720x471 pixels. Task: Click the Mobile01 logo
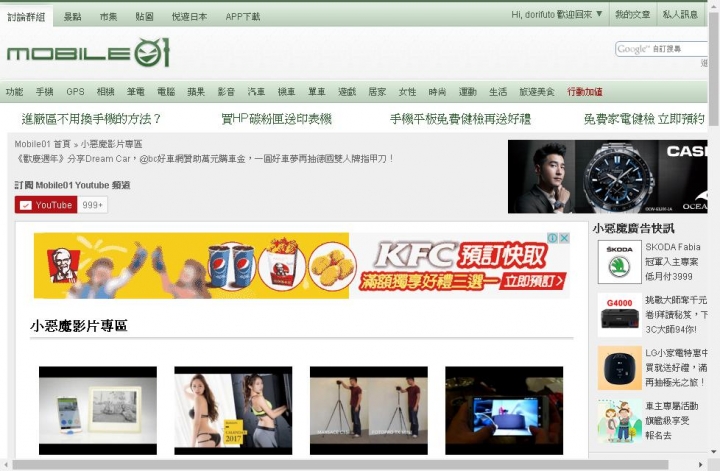88,53
